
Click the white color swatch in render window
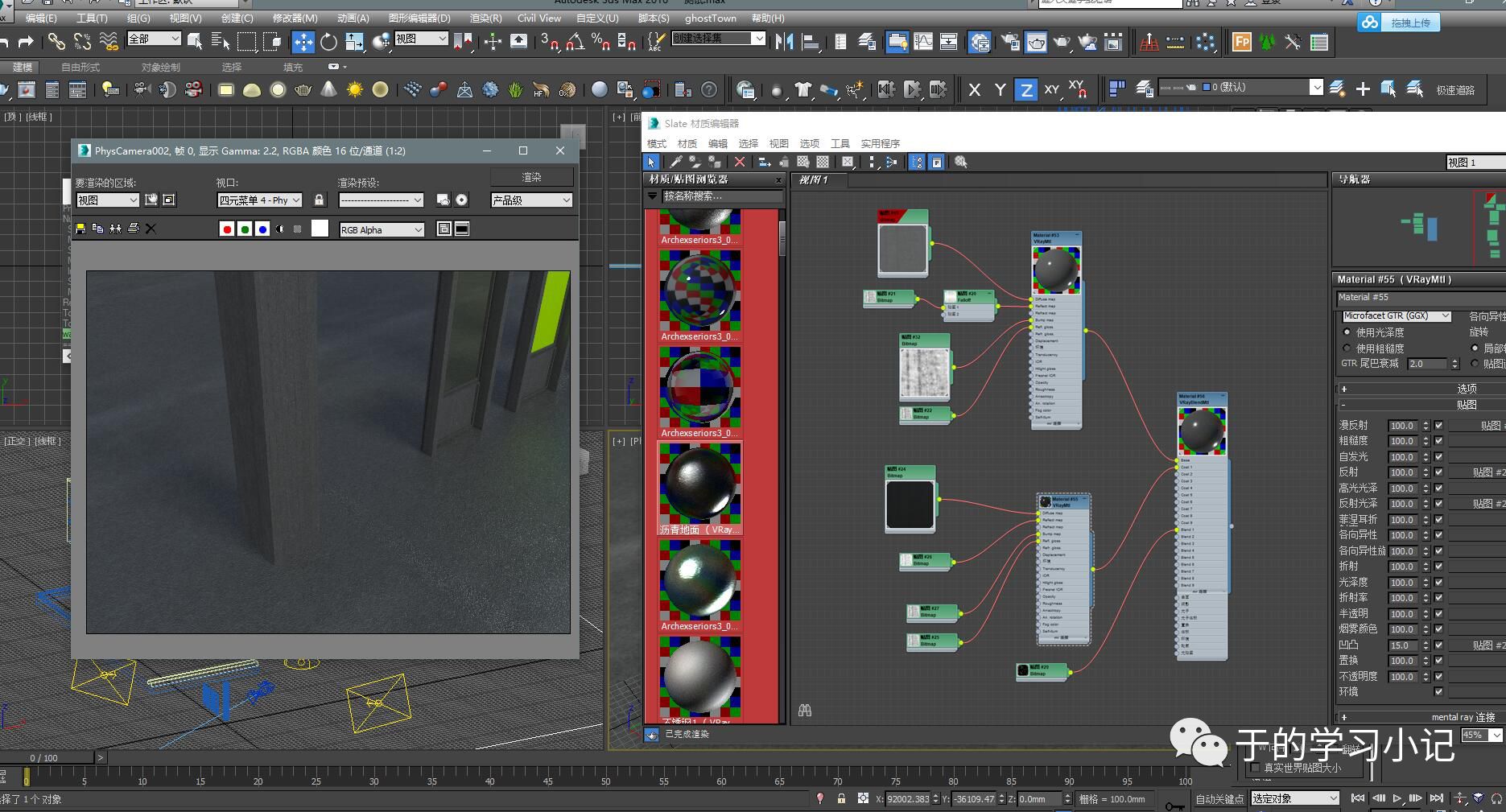pyautogui.click(x=320, y=229)
